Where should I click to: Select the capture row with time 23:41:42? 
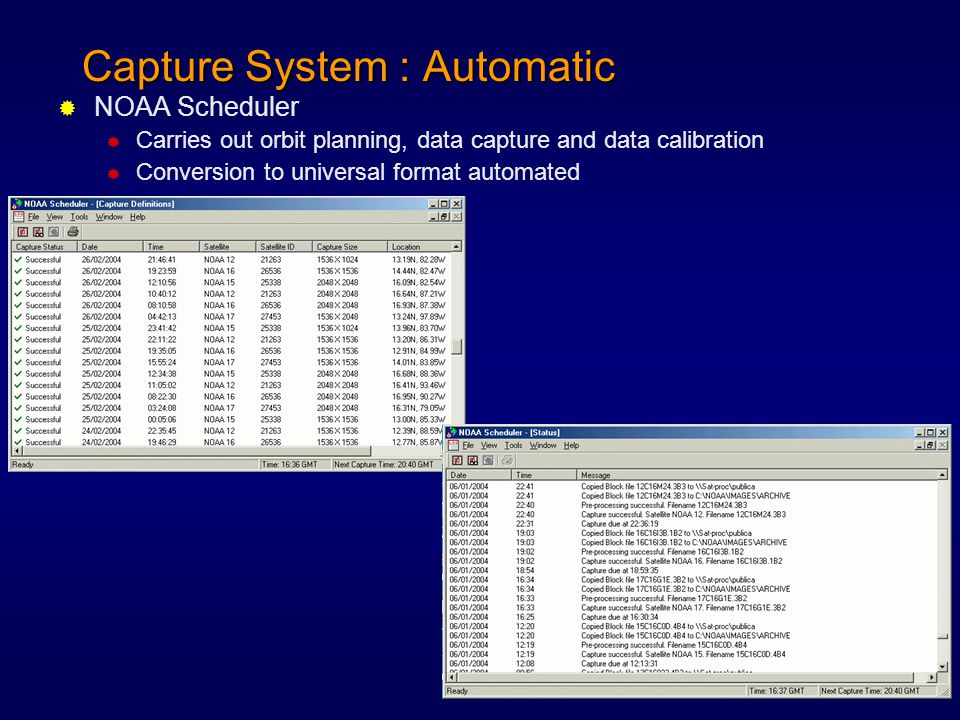pyautogui.click(x=231, y=328)
